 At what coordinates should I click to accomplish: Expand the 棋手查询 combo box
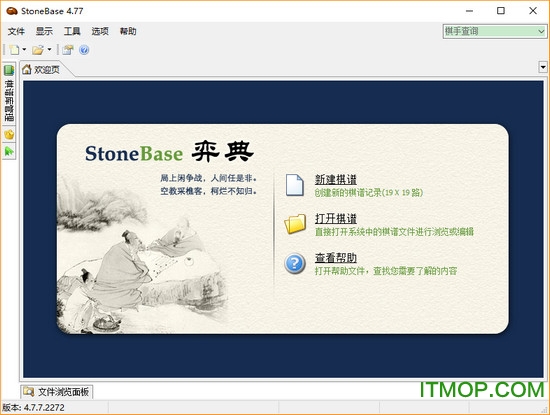(541, 32)
